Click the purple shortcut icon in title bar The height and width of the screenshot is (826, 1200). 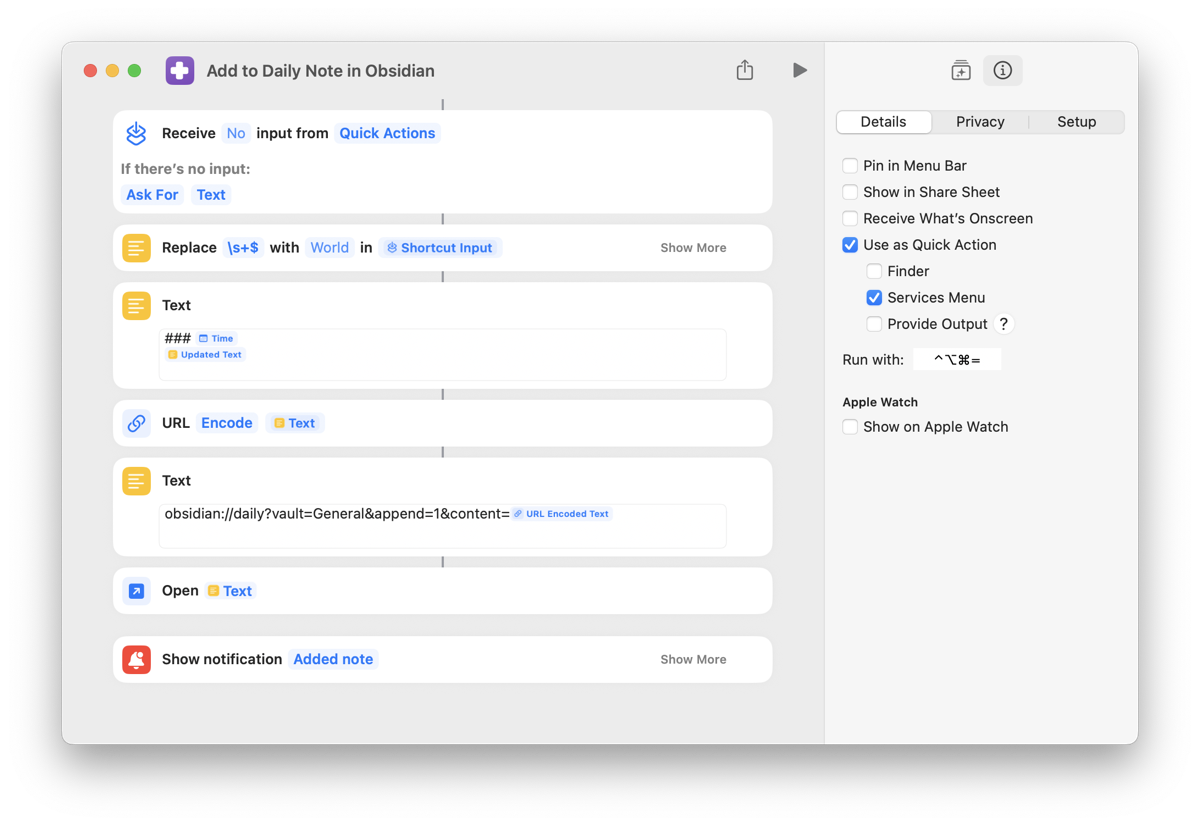[x=180, y=71]
